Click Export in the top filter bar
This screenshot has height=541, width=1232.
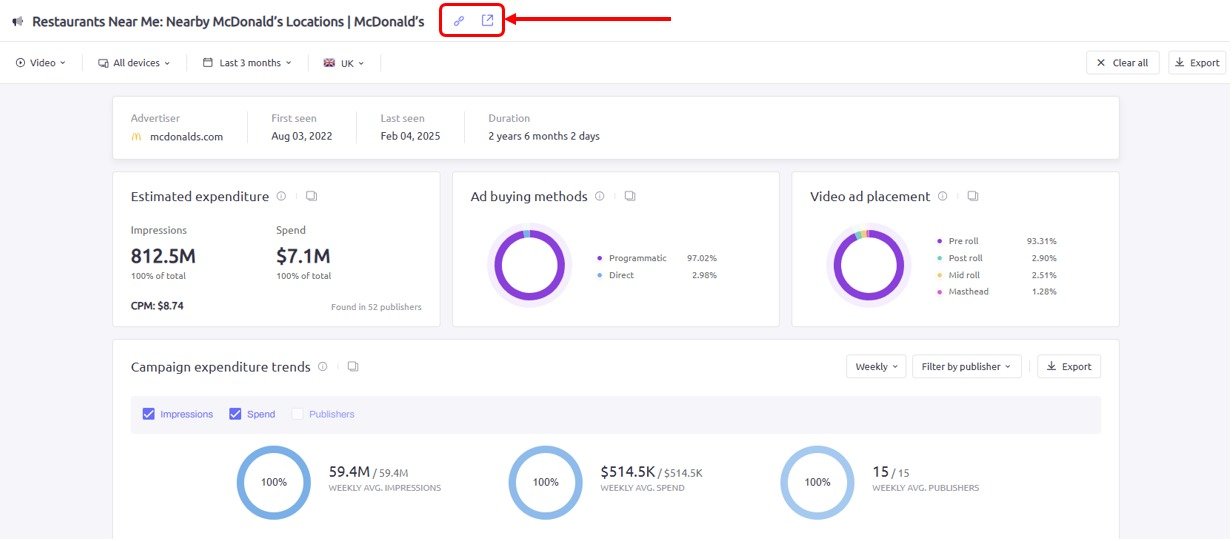1197,63
